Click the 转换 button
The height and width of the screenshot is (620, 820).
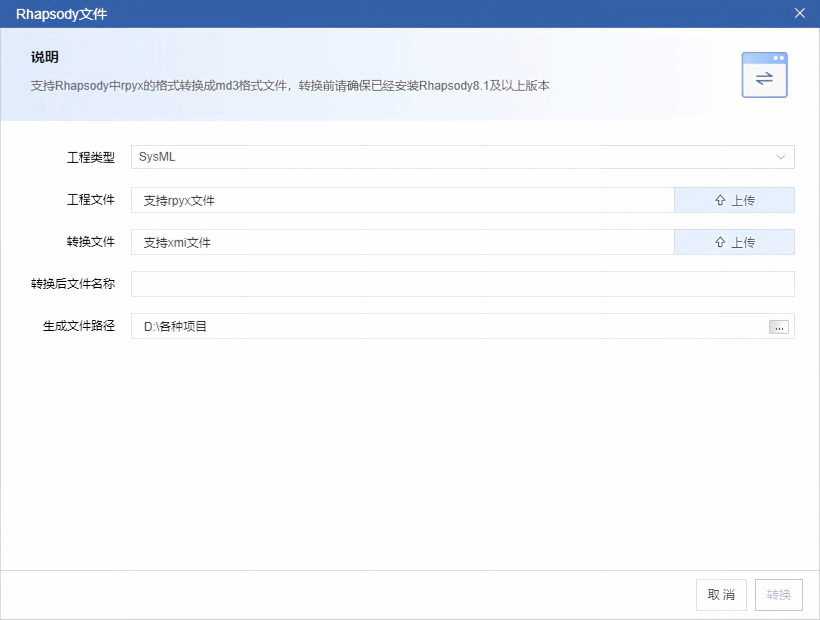point(779,595)
